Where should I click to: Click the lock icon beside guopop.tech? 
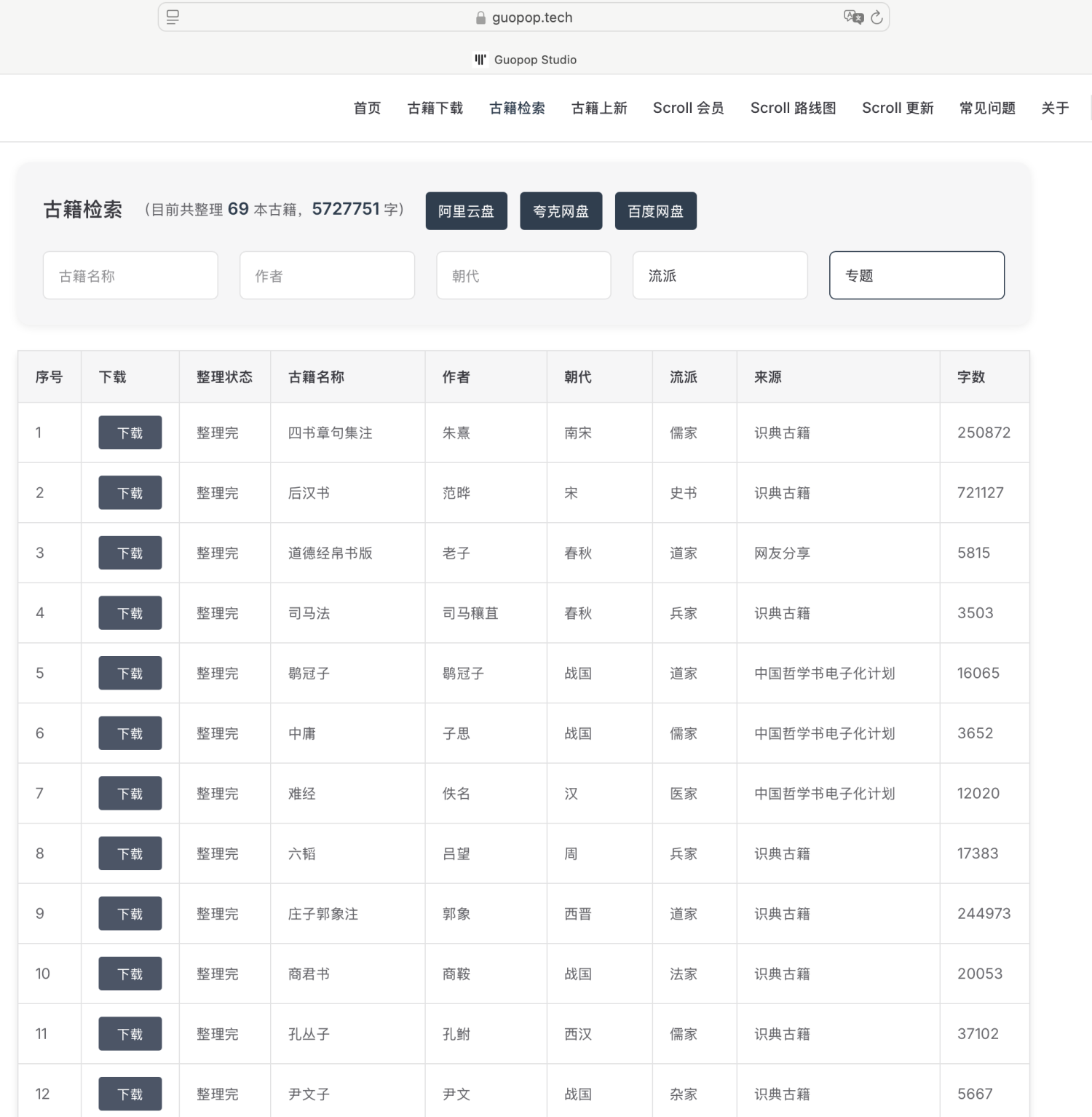pyautogui.click(x=480, y=18)
